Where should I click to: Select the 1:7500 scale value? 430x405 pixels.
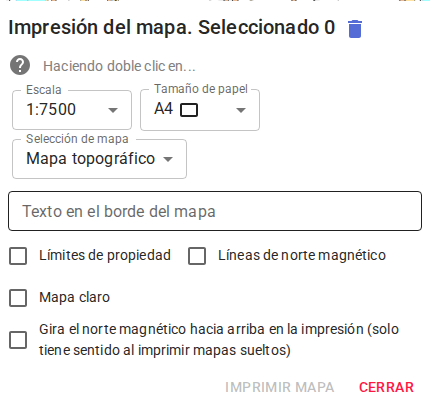coord(51,109)
